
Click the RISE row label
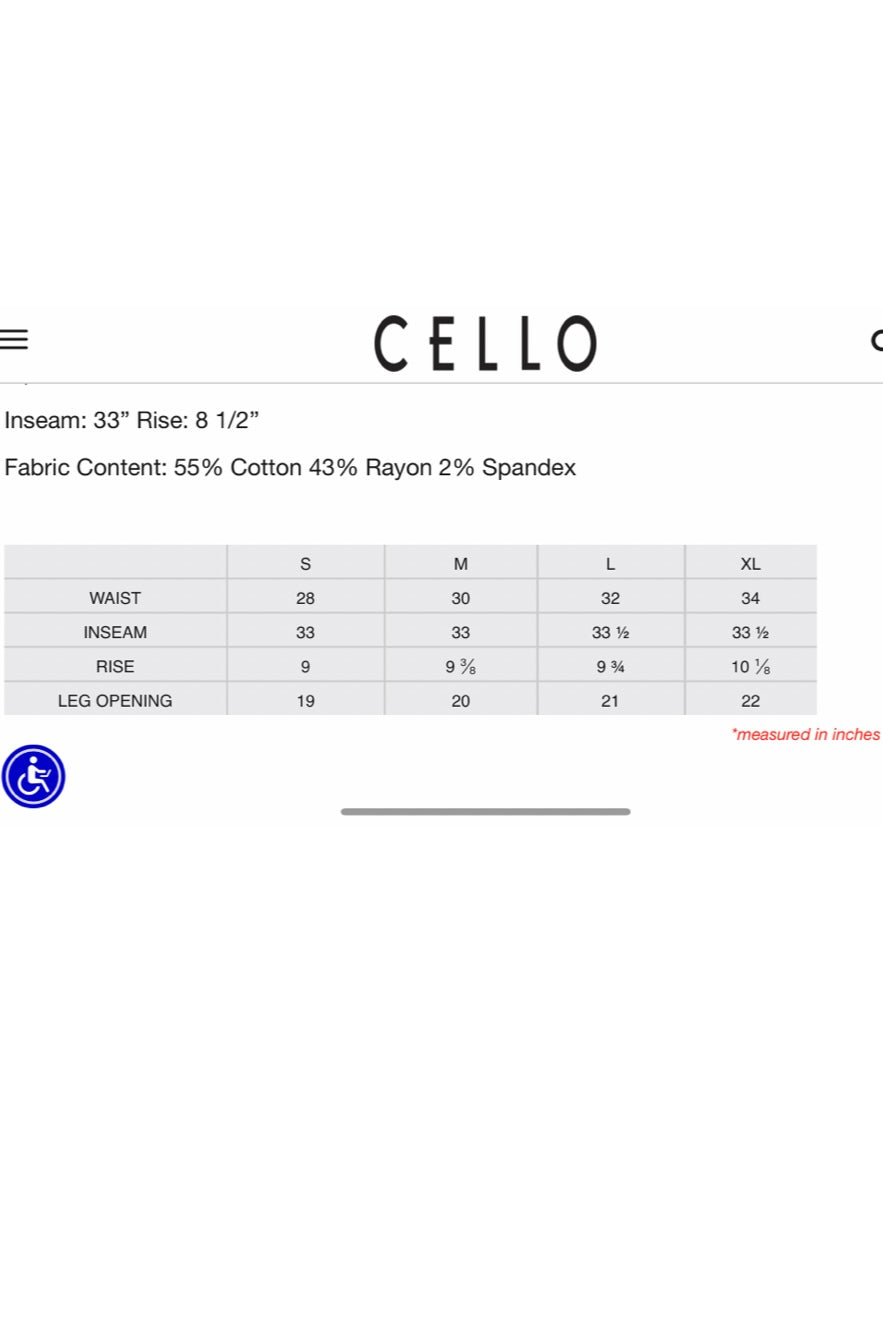point(115,666)
